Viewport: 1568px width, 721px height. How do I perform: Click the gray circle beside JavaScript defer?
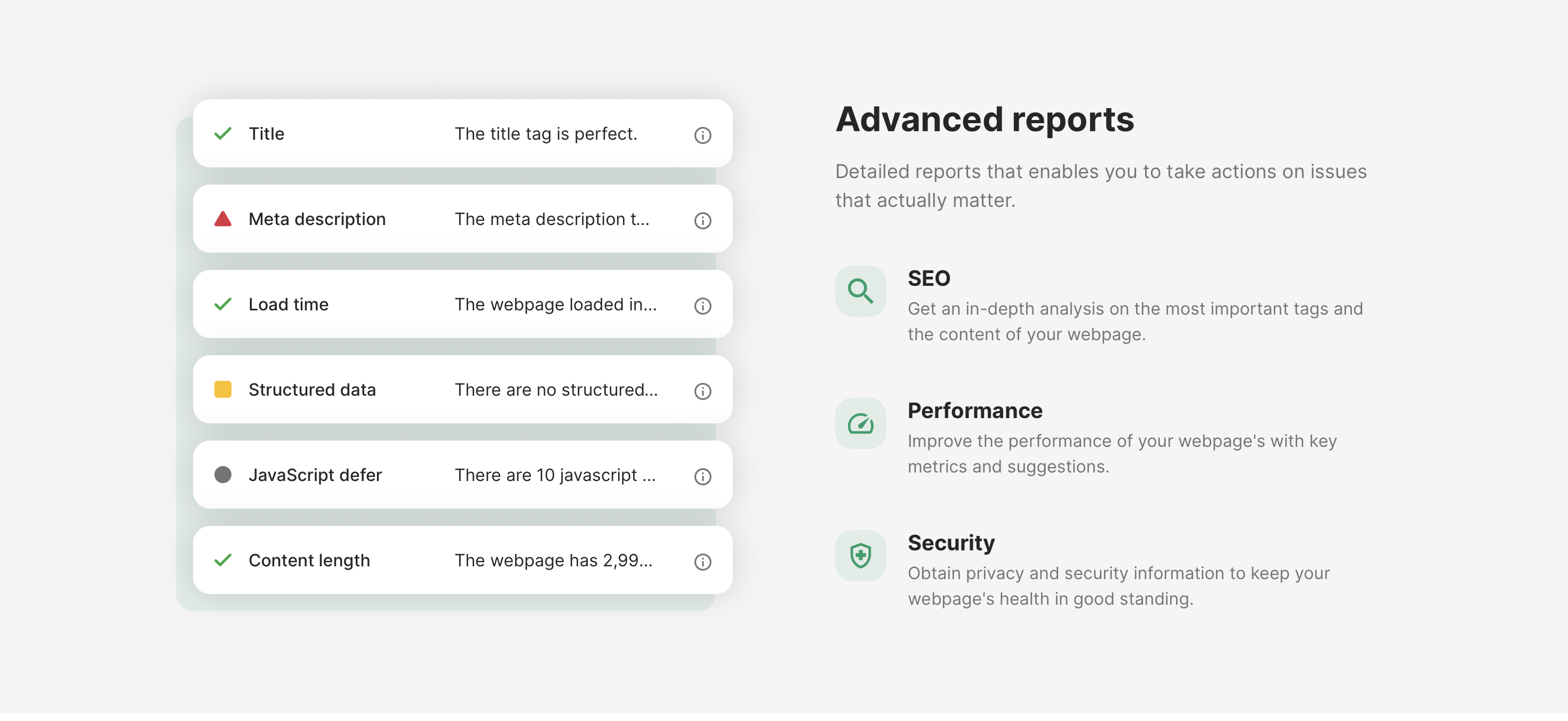[x=223, y=474]
